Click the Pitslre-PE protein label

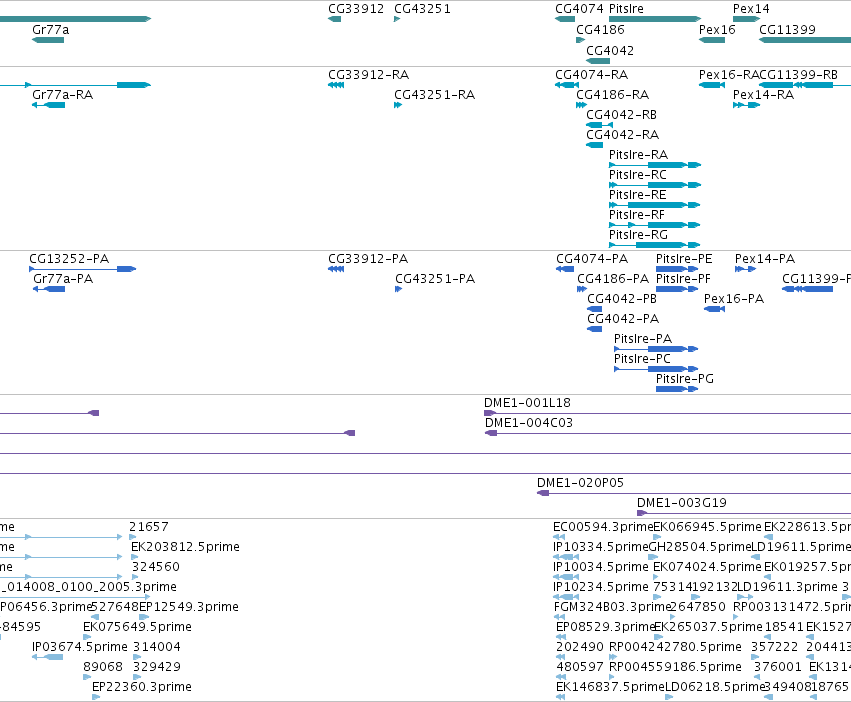click(x=684, y=259)
